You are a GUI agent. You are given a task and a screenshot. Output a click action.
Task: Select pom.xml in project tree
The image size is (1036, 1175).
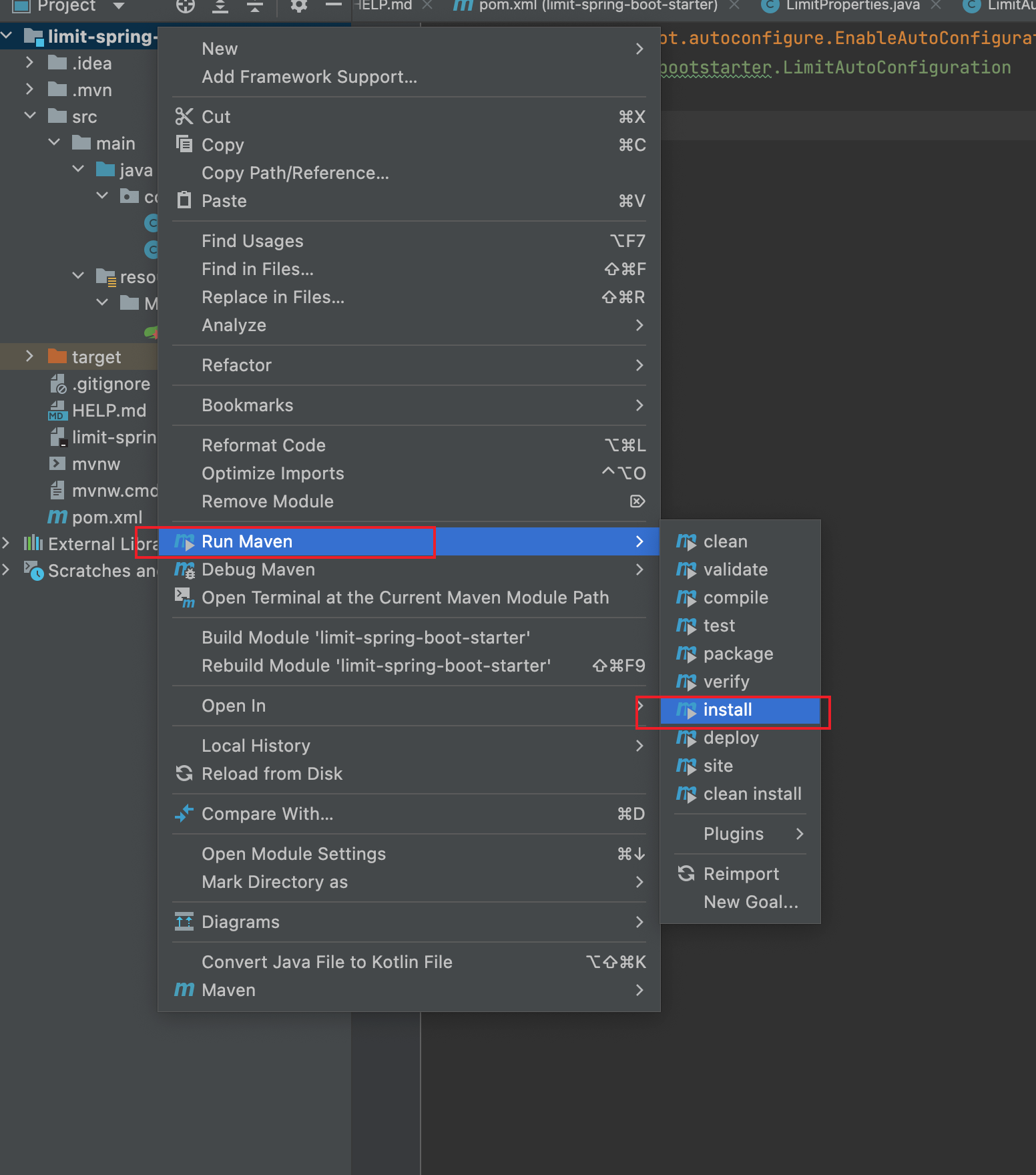(x=95, y=517)
